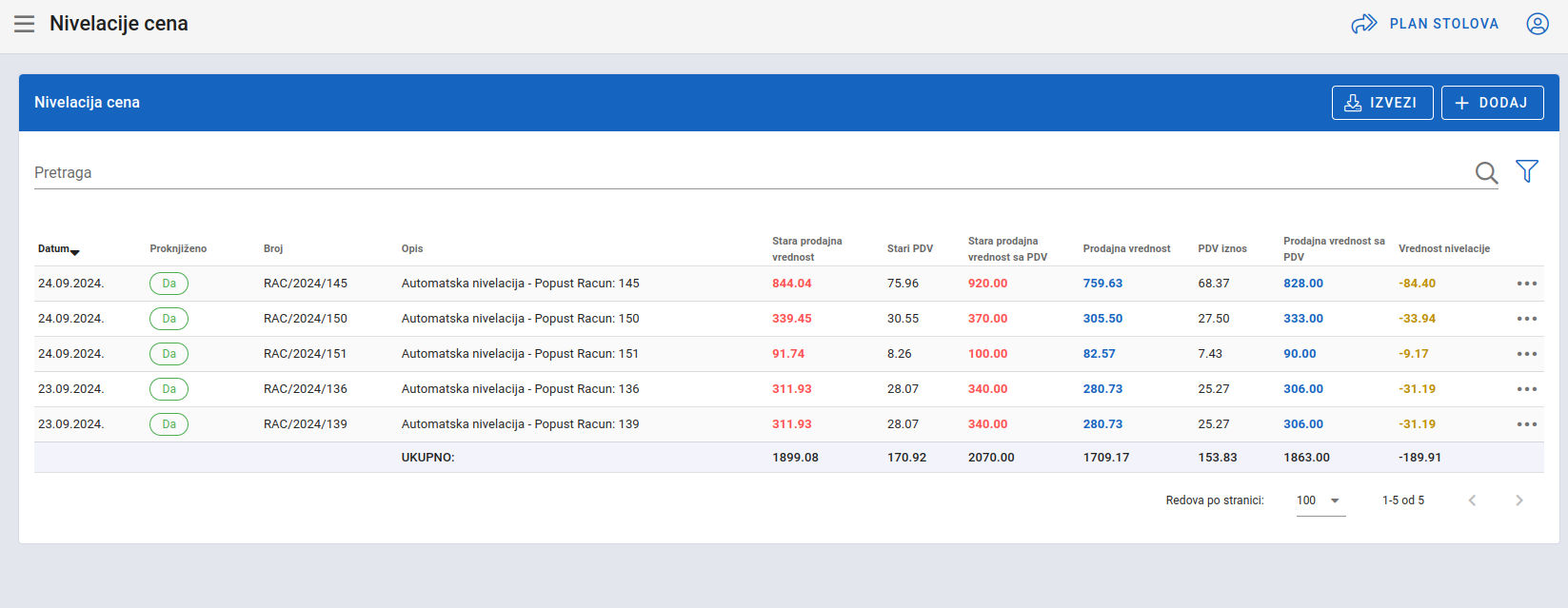Click the Da badge for RAC/2024/145

tap(169, 284)
